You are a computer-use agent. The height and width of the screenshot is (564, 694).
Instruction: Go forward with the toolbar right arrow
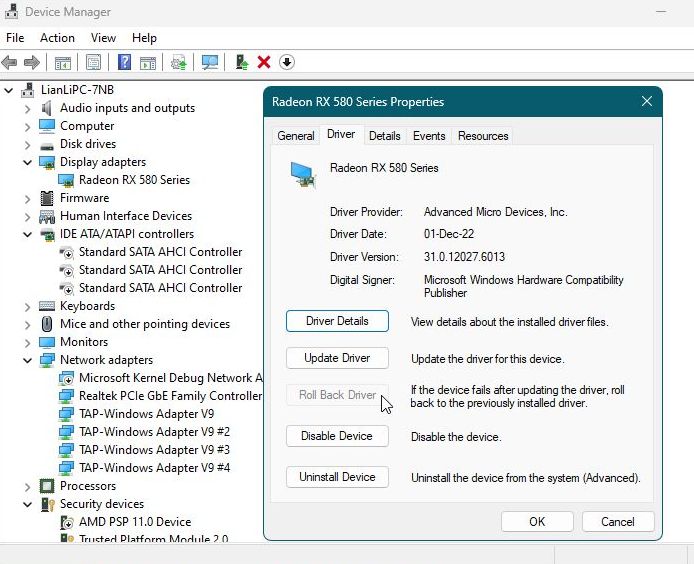(31, 62)
